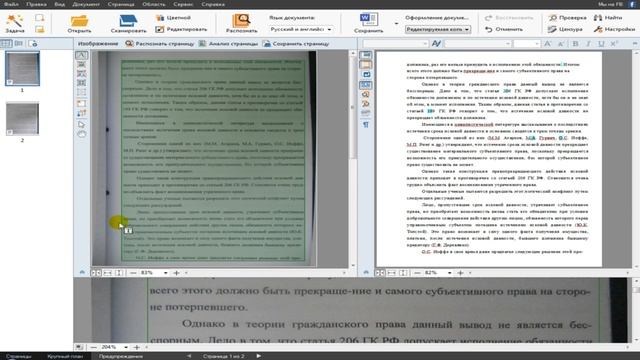The image size is (640, 360).
Task: Open Цензура redaction tool
Action: click(x=565, y=29)
